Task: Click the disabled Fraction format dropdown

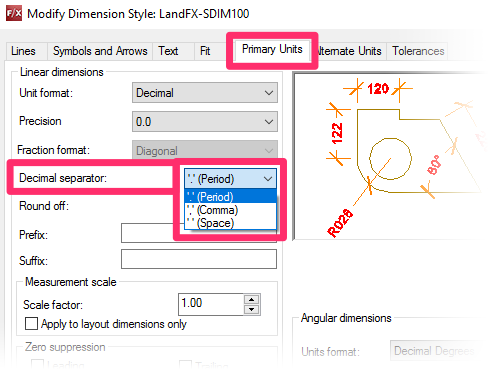Action: click(205, 150)
